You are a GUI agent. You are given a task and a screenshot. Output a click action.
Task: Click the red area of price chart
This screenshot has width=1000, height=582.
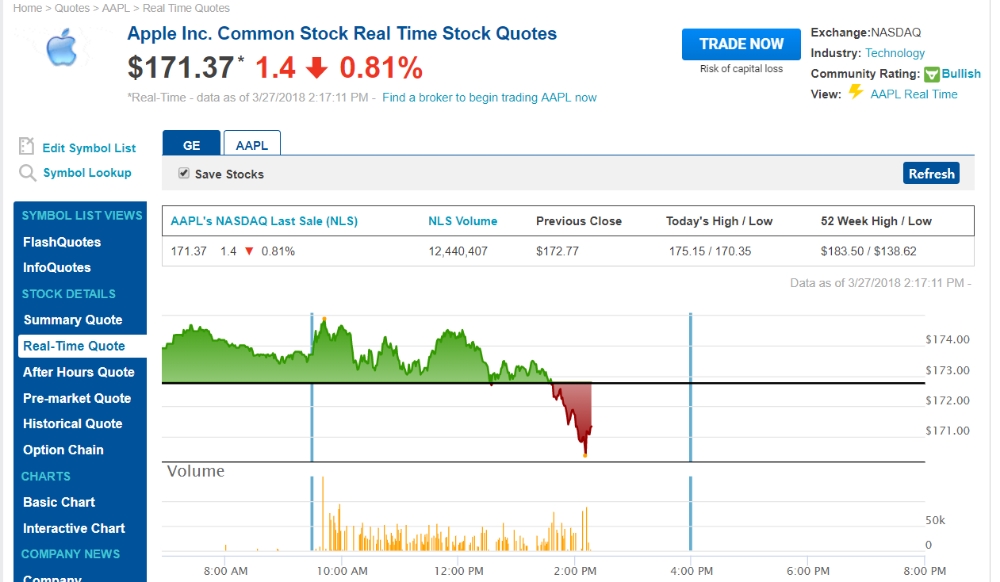[x=576, y=405]
